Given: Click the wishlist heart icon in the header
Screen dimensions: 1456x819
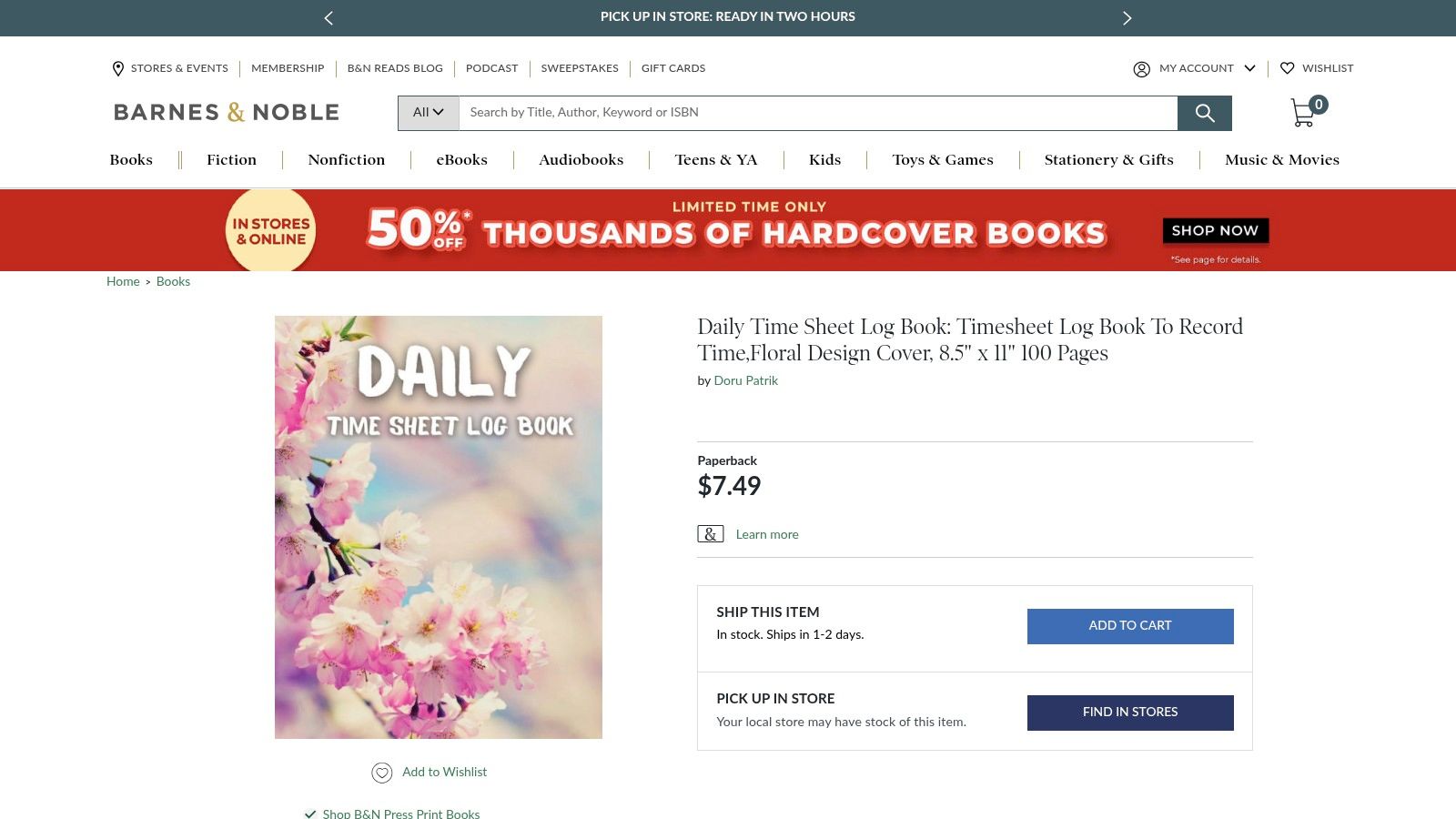Looking at the screenshot, I should [x=1288, y=68].
